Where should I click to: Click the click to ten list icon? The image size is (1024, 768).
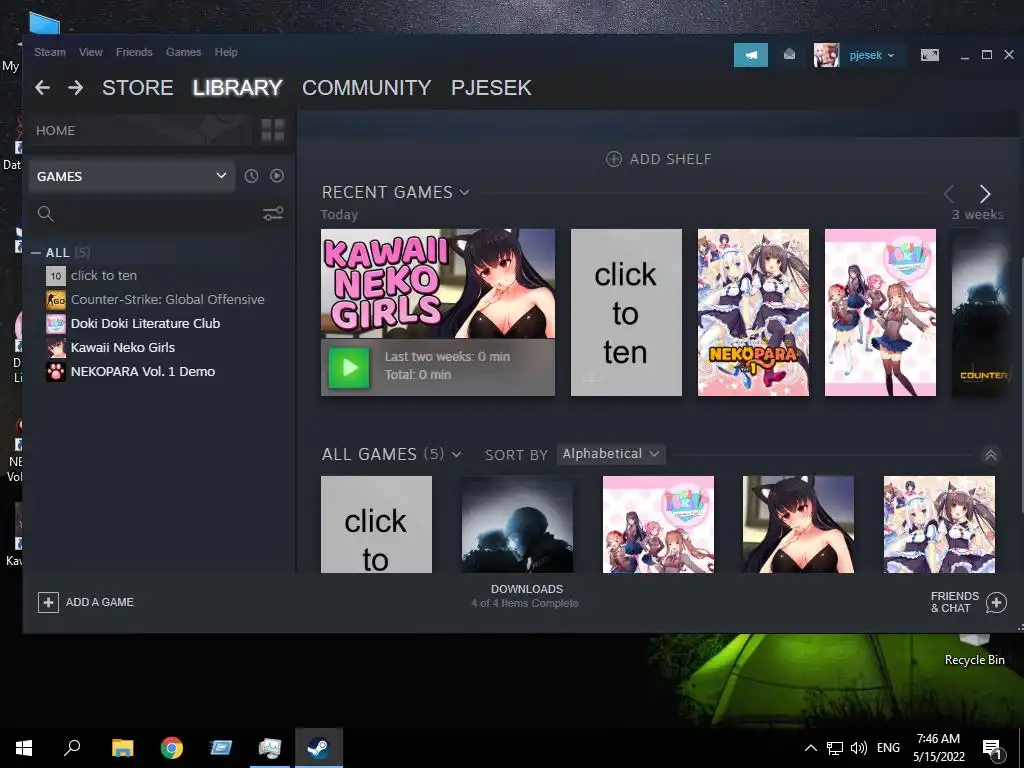tap(56, 276)
